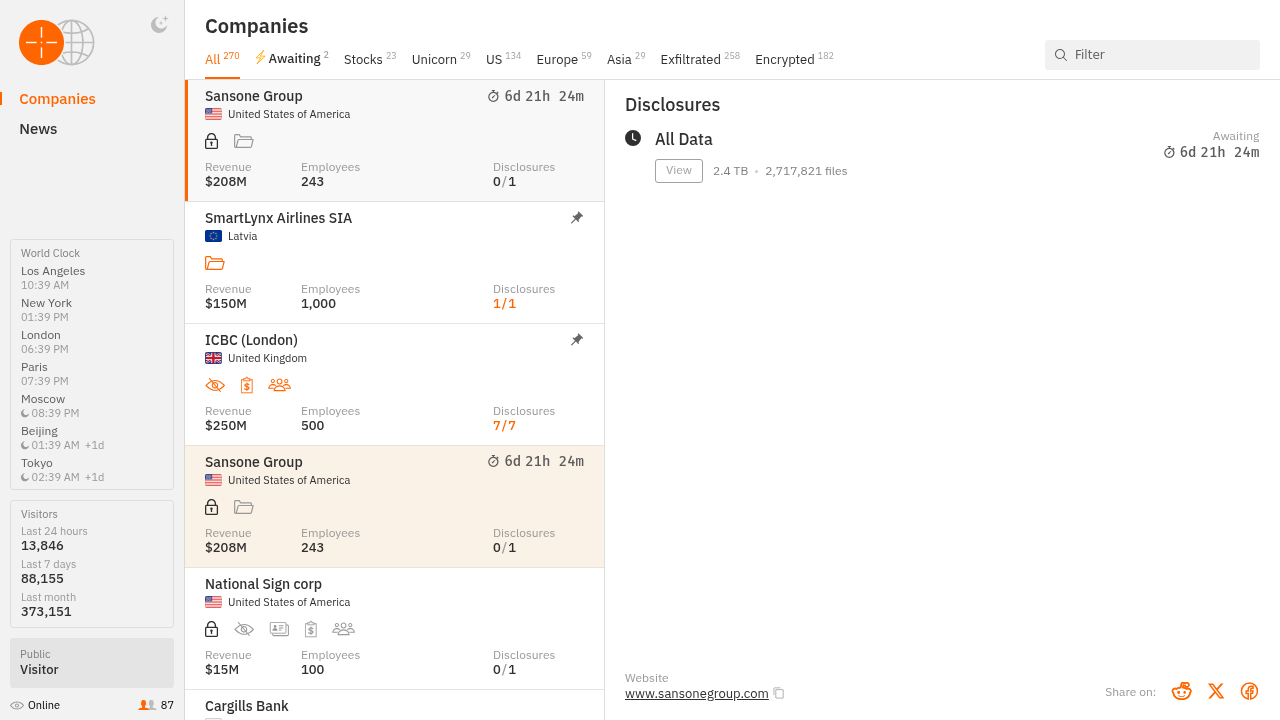Click the lock icon in highlighted Sansone Group card
This screenshot has height=720, width=1280.
(211, 507)
